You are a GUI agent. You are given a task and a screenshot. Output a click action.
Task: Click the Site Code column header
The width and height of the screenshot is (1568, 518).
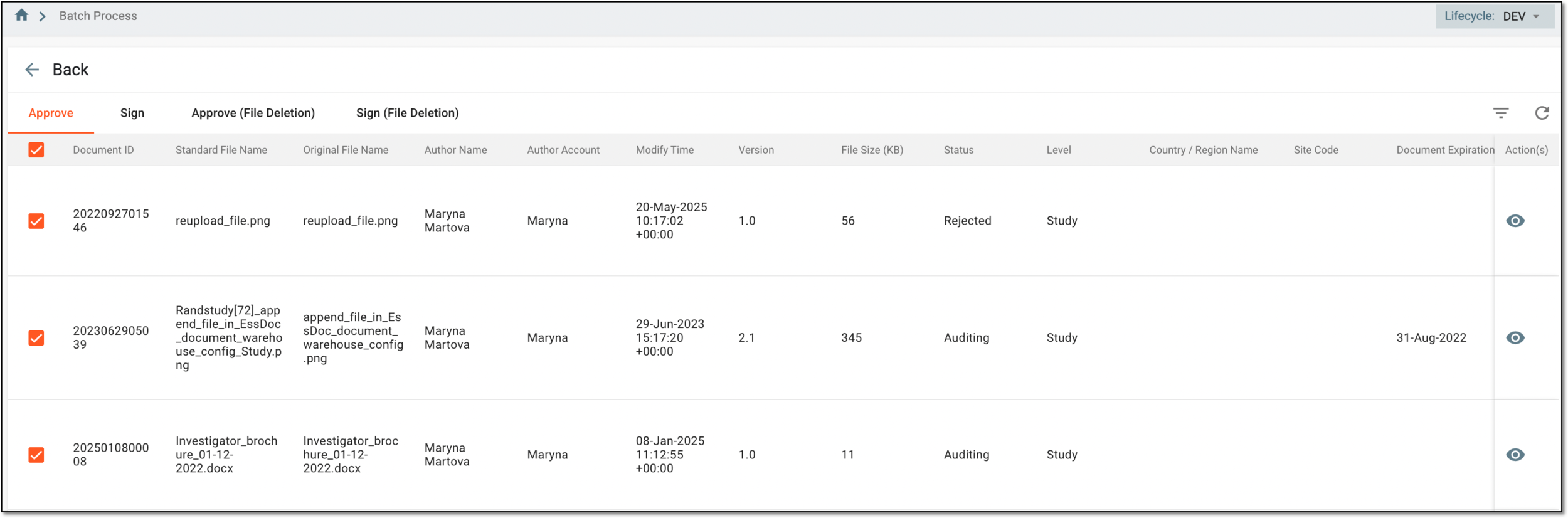click(x=1316, y=150)
